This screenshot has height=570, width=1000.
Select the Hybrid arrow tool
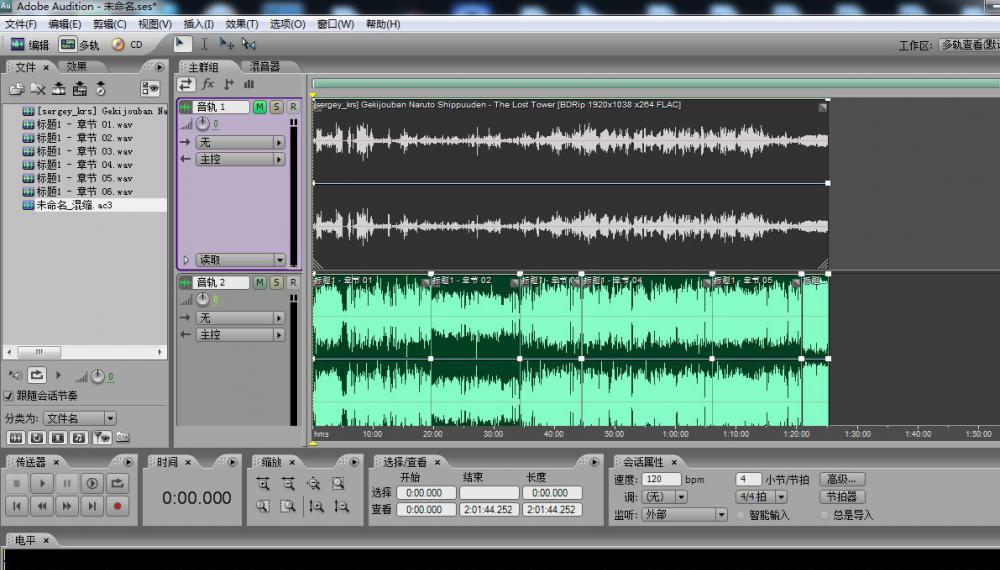[182, 43]
